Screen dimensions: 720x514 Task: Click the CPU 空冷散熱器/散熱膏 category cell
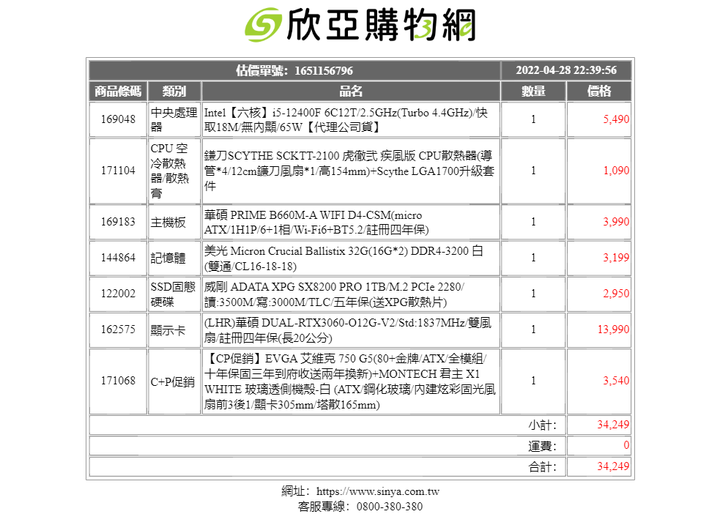[174, 171]
